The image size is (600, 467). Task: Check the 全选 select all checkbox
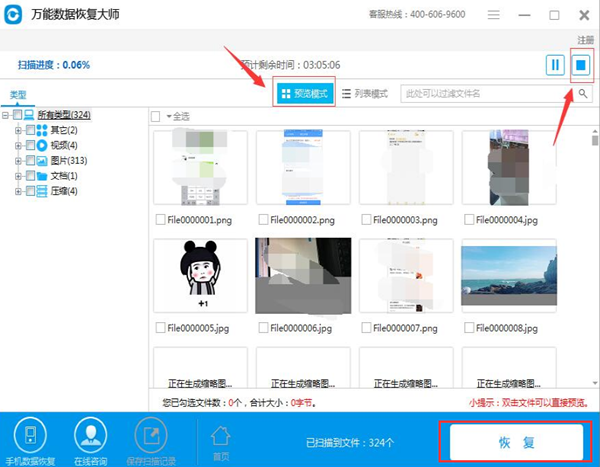[155, 116]
